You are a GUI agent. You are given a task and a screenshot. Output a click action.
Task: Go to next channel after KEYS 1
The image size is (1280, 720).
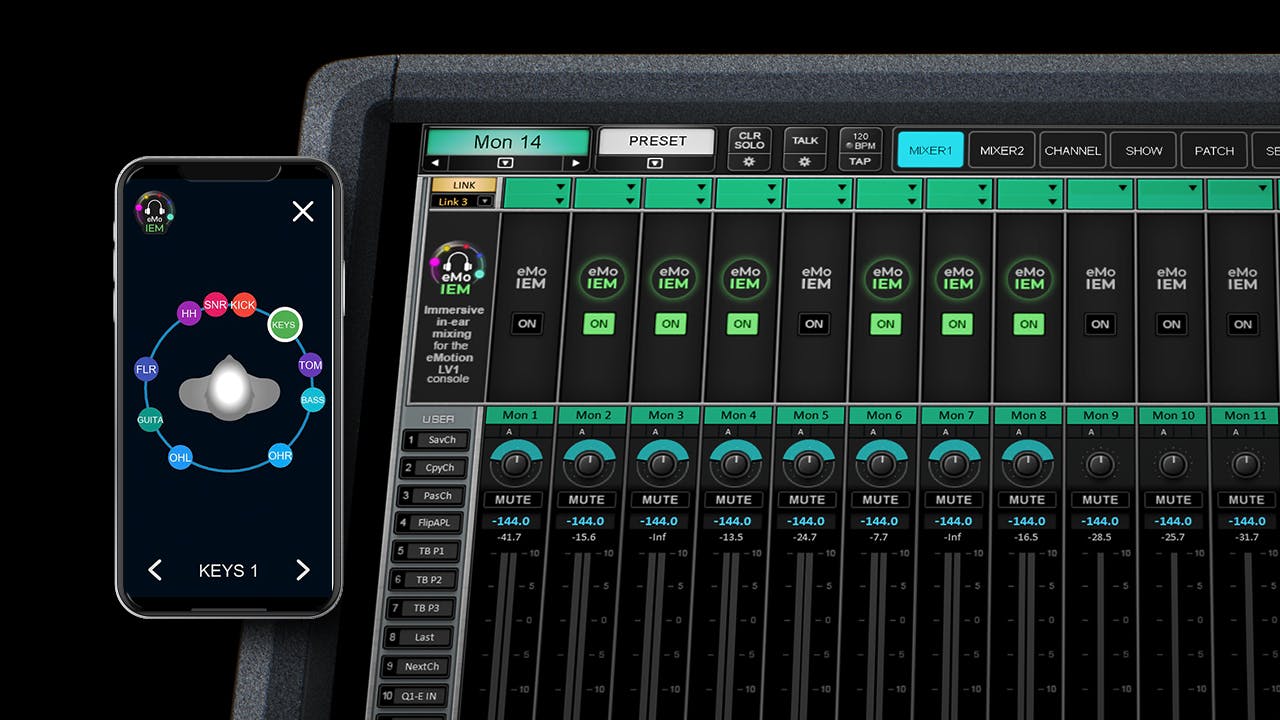click(303, 570)
